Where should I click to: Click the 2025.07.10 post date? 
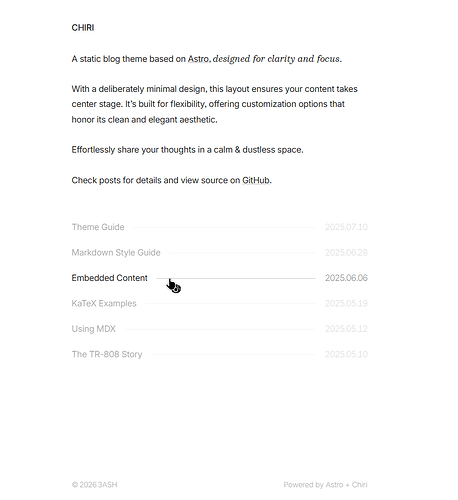coord(346,227)
